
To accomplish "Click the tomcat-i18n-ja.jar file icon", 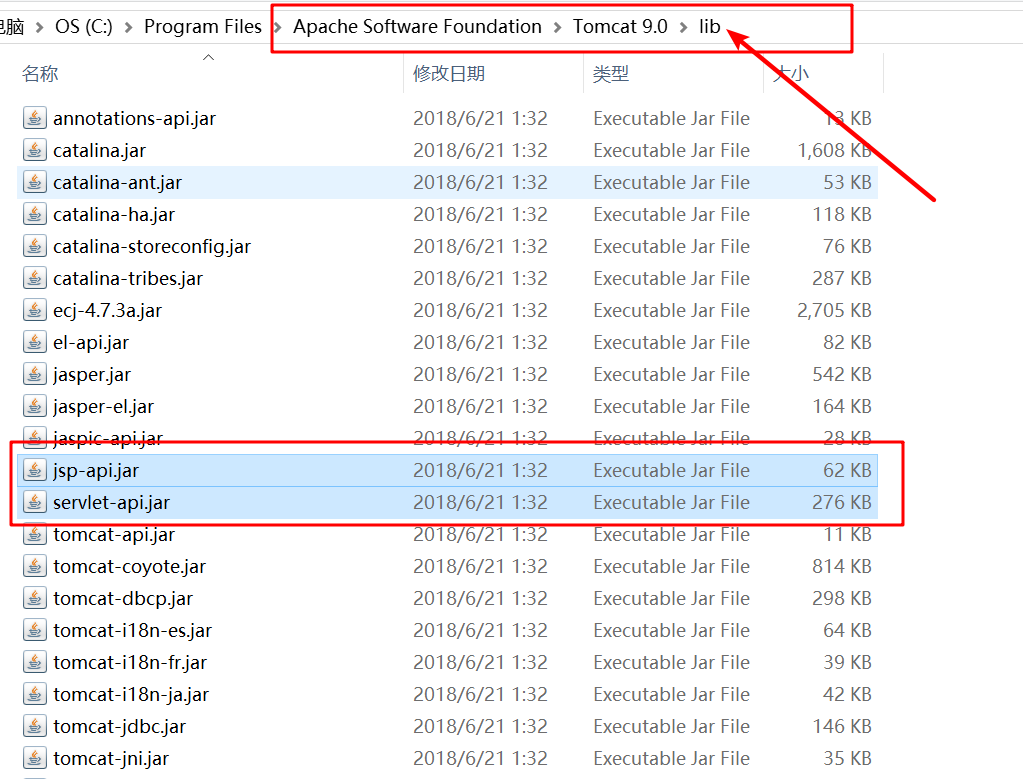I will pos(35,694).
